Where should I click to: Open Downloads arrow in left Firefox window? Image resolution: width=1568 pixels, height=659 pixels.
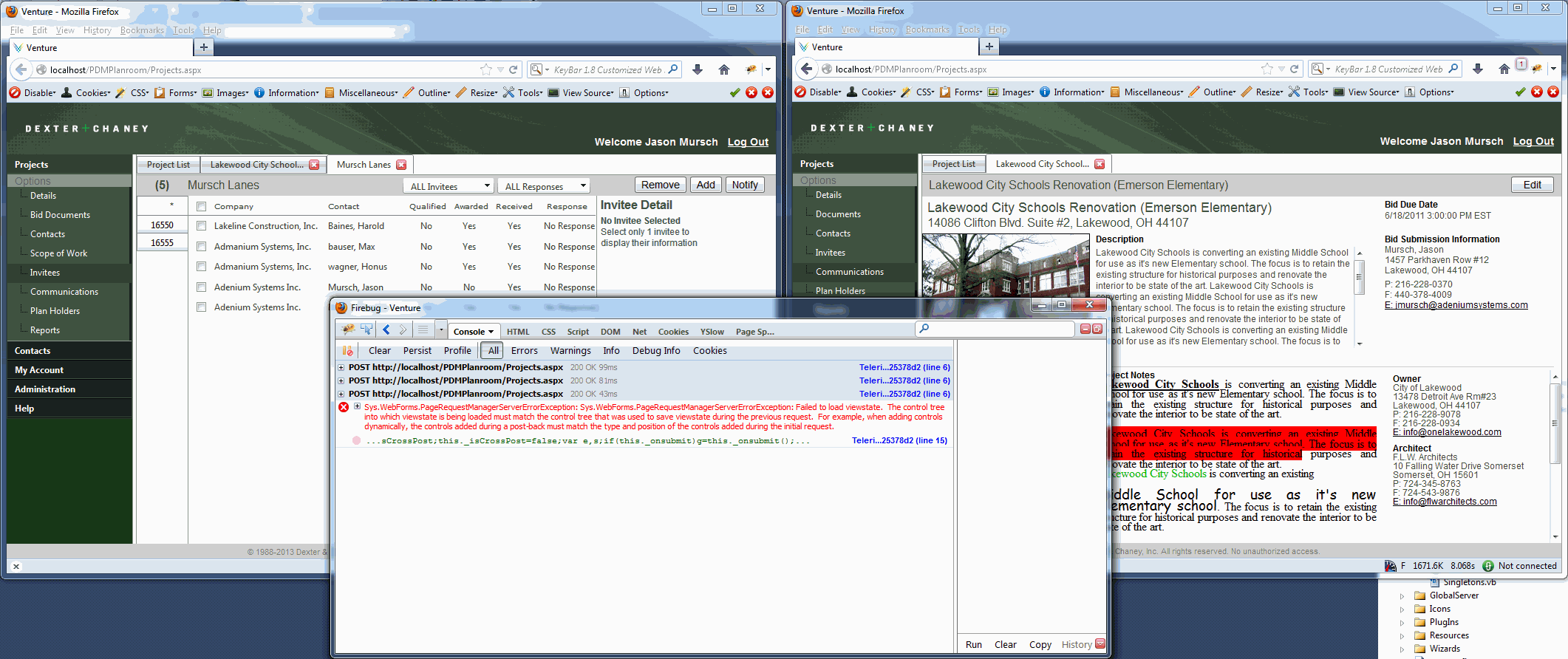(698, 69)
